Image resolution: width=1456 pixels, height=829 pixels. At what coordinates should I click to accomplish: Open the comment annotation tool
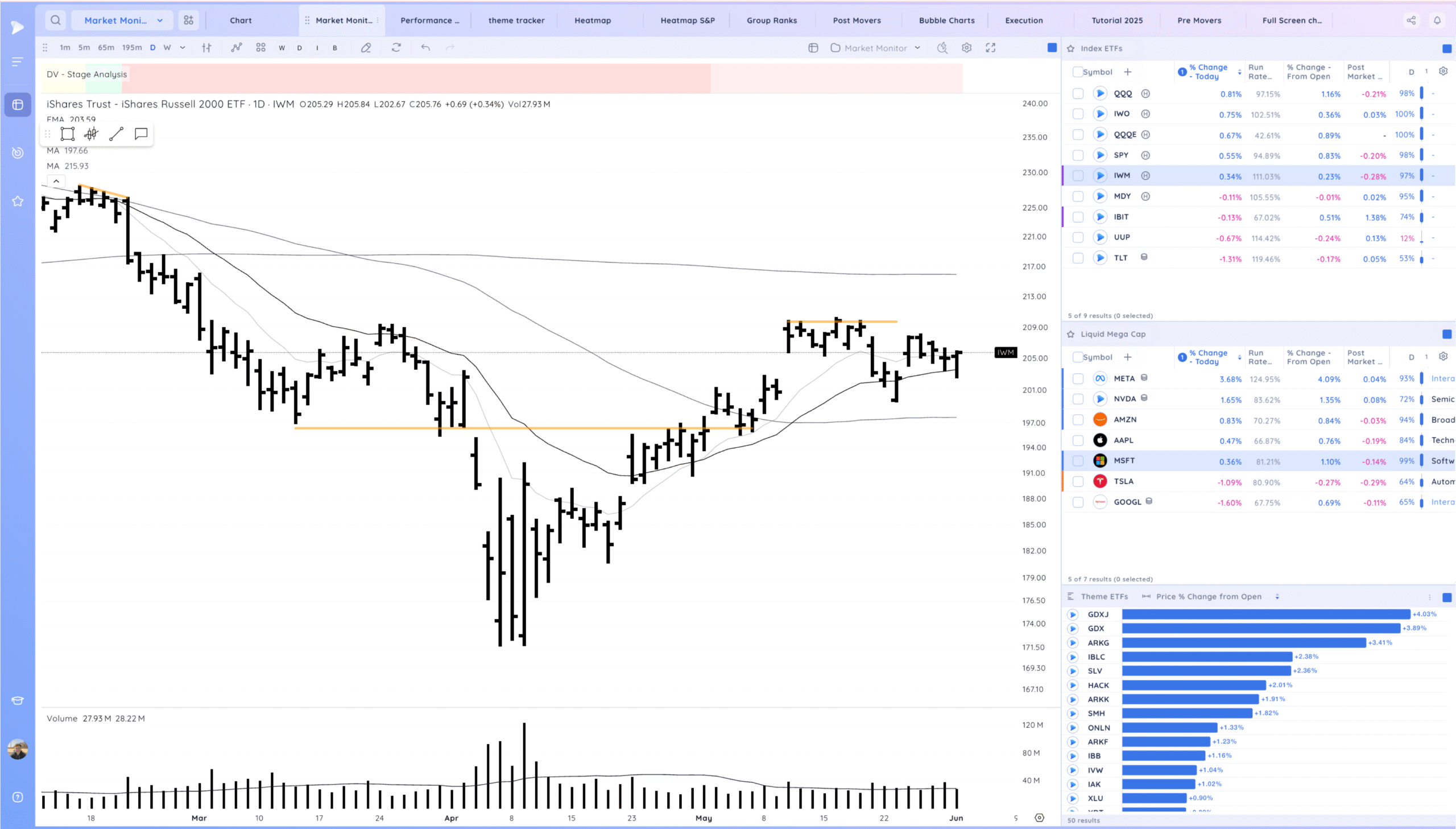point(141,134)
